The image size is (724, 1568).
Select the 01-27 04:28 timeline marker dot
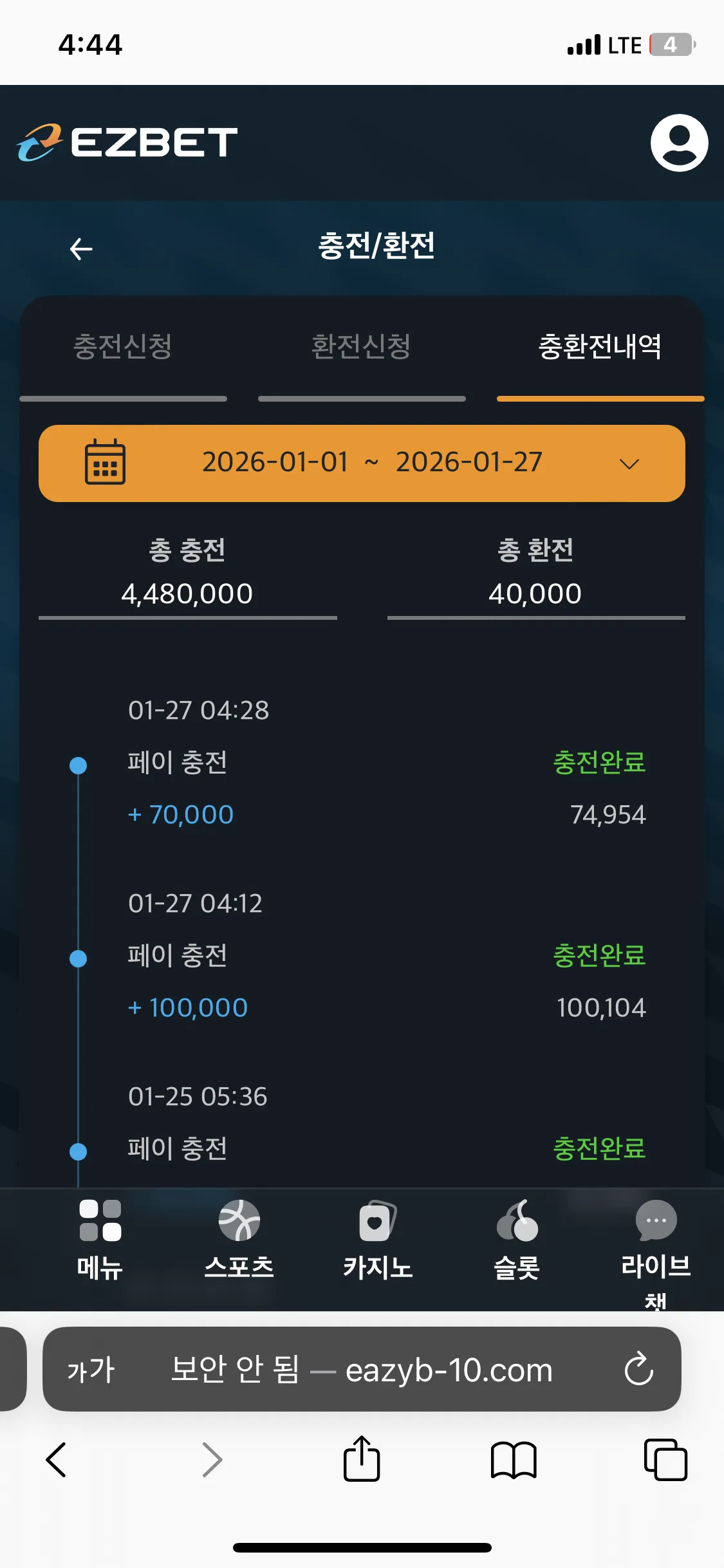click(x=78, y=765)
